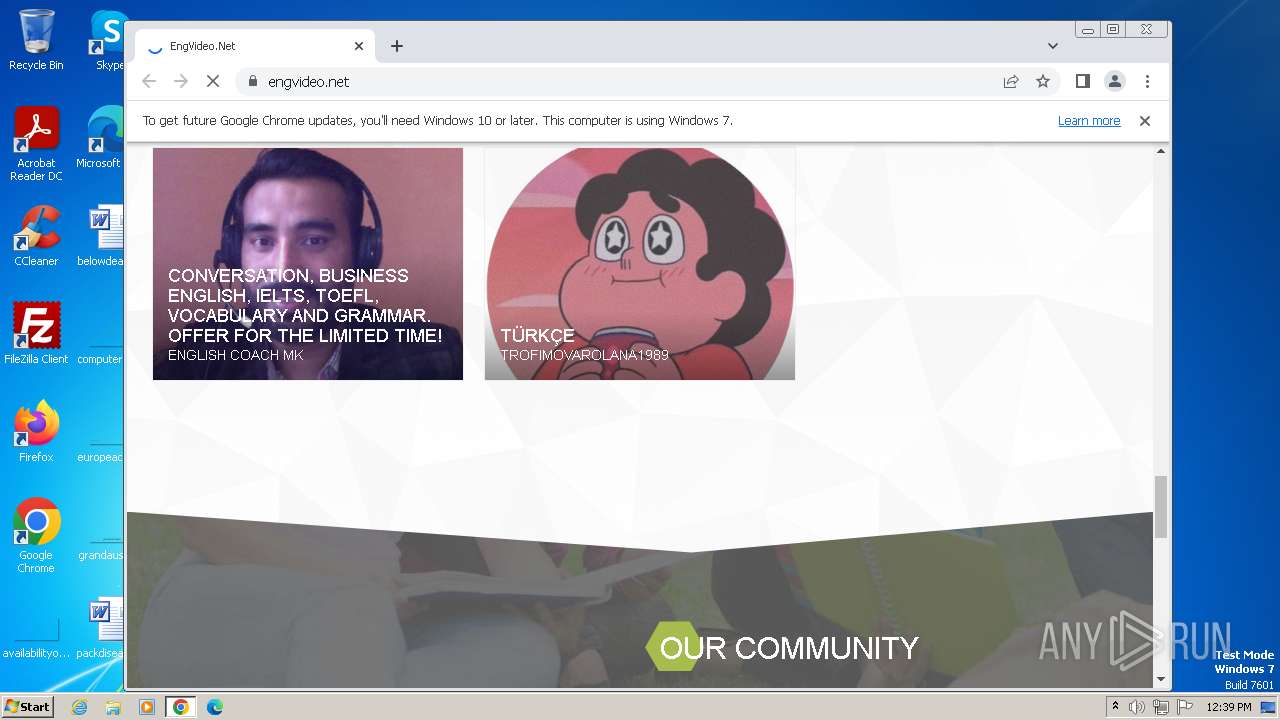Open the volume speaker tray icon

point(1137,707)
